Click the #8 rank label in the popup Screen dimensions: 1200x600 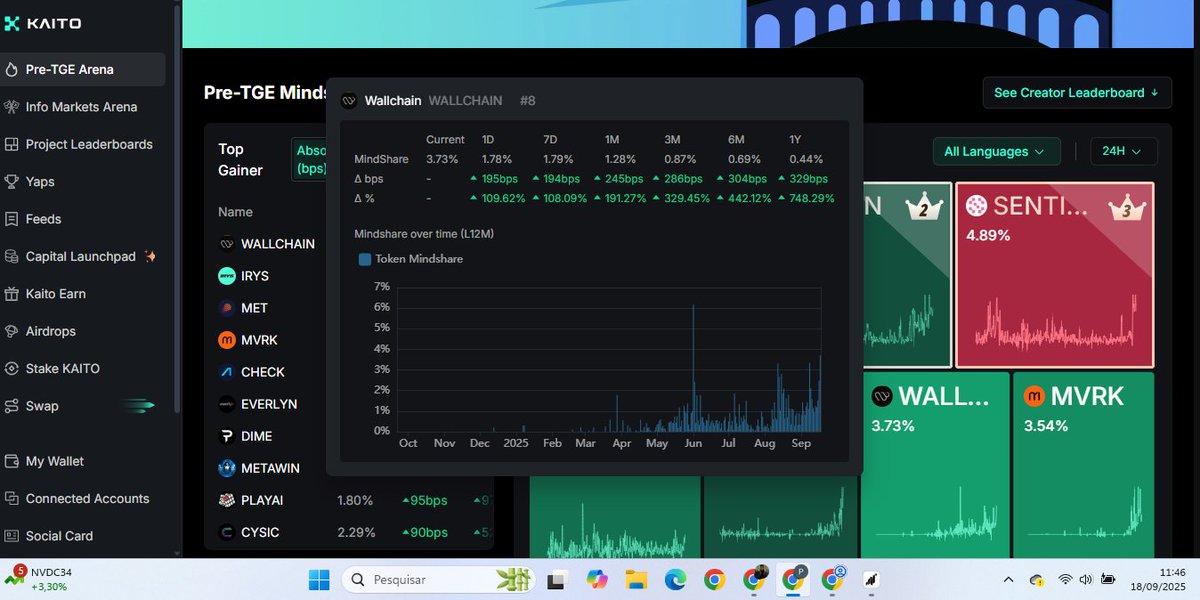coord(528,101)
